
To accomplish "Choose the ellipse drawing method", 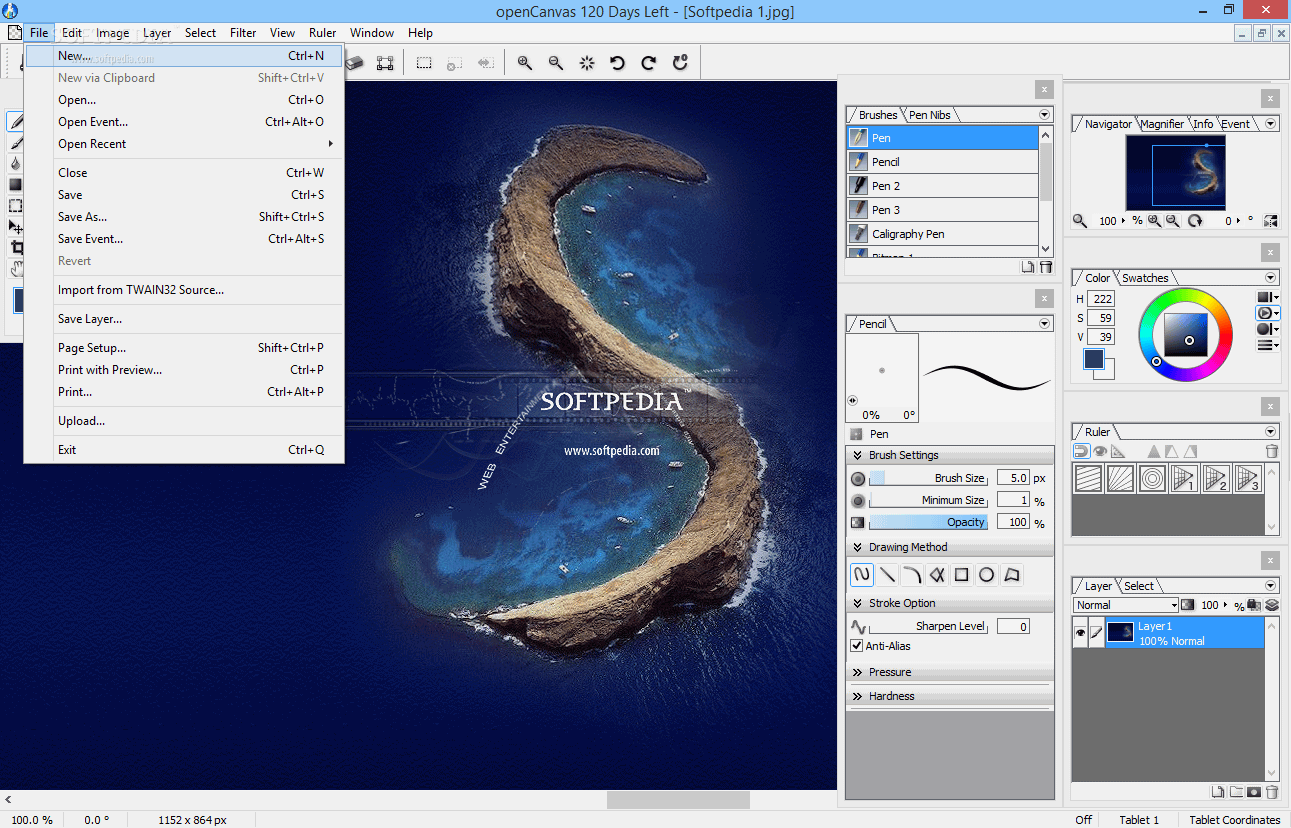I will [x=987, y=575].
